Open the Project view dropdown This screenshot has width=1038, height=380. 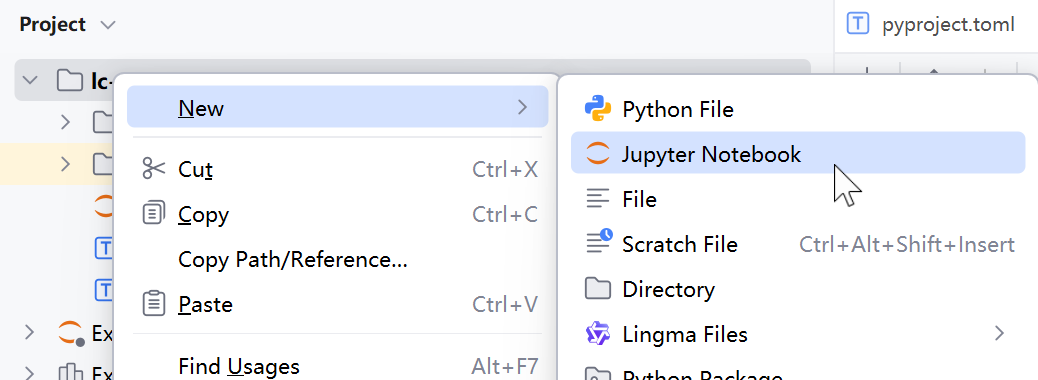point(107,25)
